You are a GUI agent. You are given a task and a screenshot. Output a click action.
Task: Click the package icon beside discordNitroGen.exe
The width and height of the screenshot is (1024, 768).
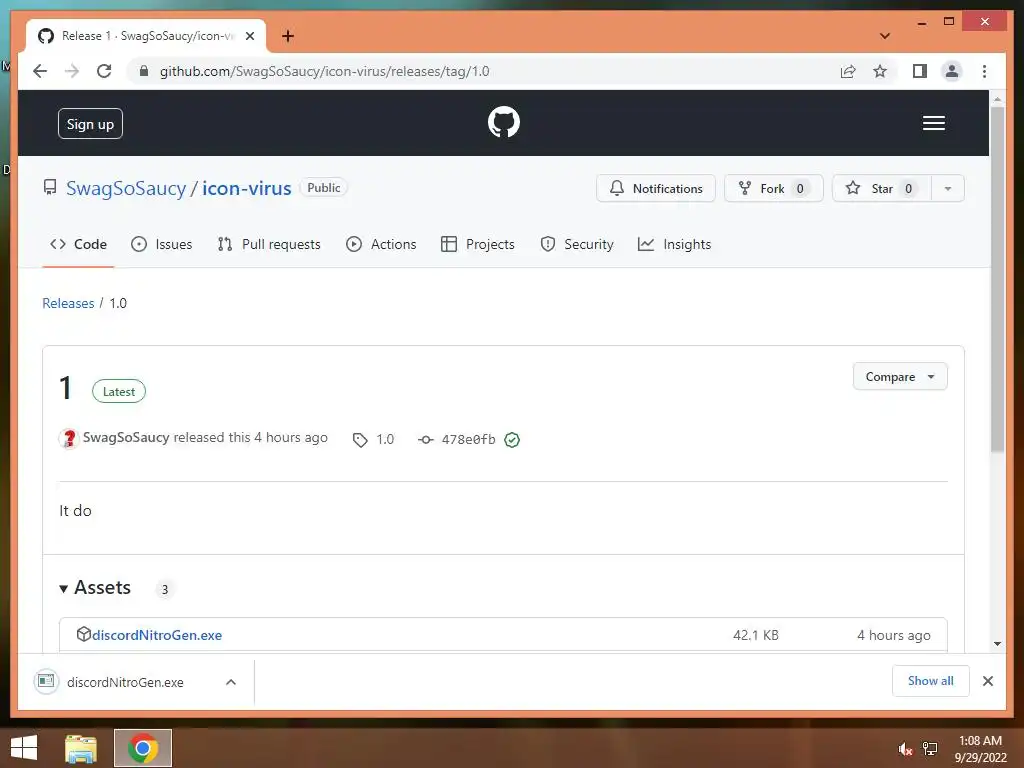(84, 634)
